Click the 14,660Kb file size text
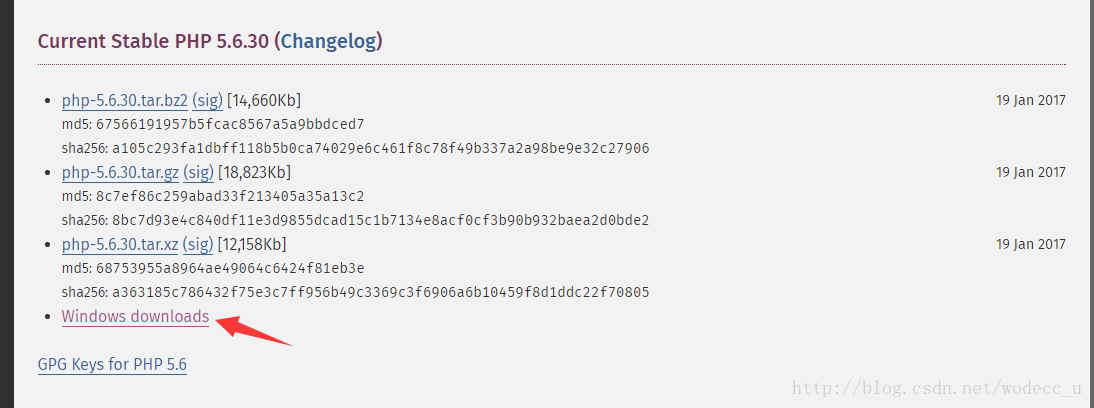This screenshot has height=408, width=1094. (264, 100)
